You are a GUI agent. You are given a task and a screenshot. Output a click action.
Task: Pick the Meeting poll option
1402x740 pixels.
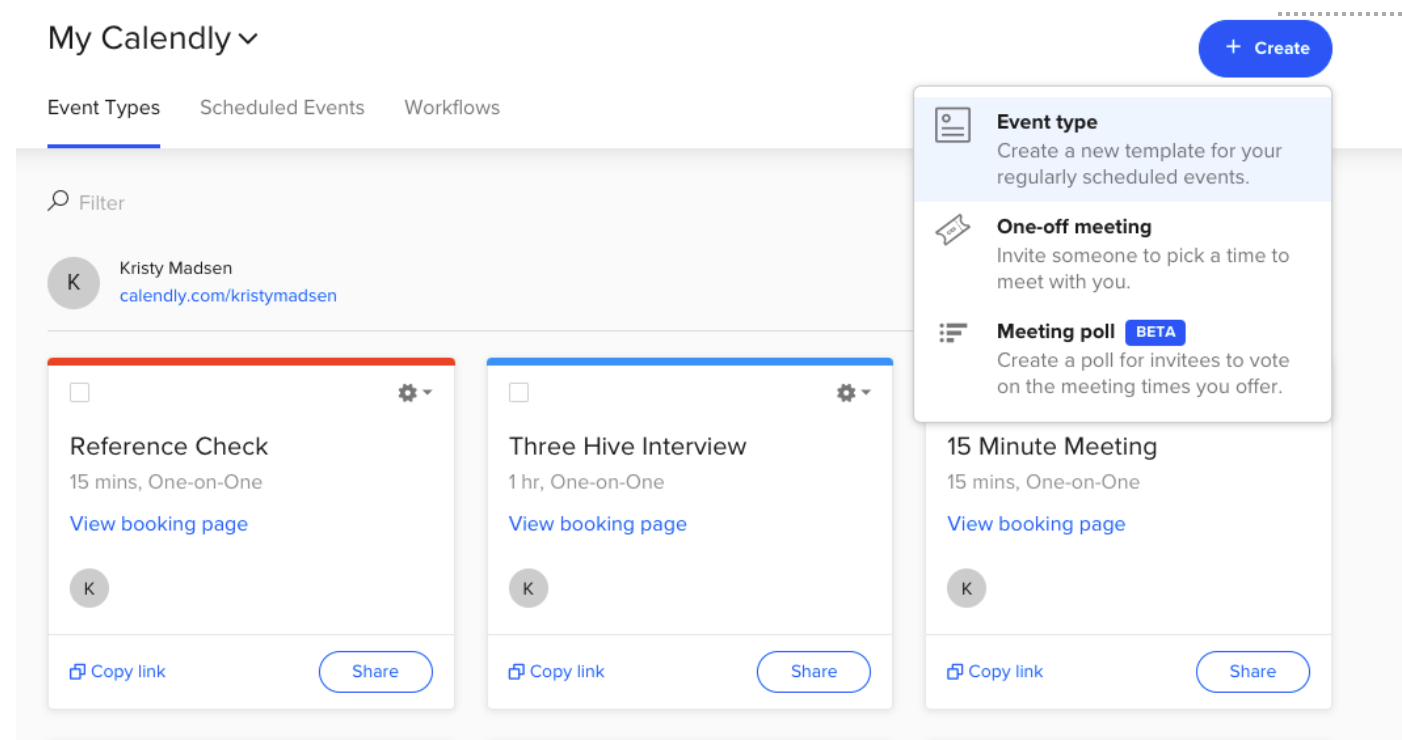point(1122,359)
